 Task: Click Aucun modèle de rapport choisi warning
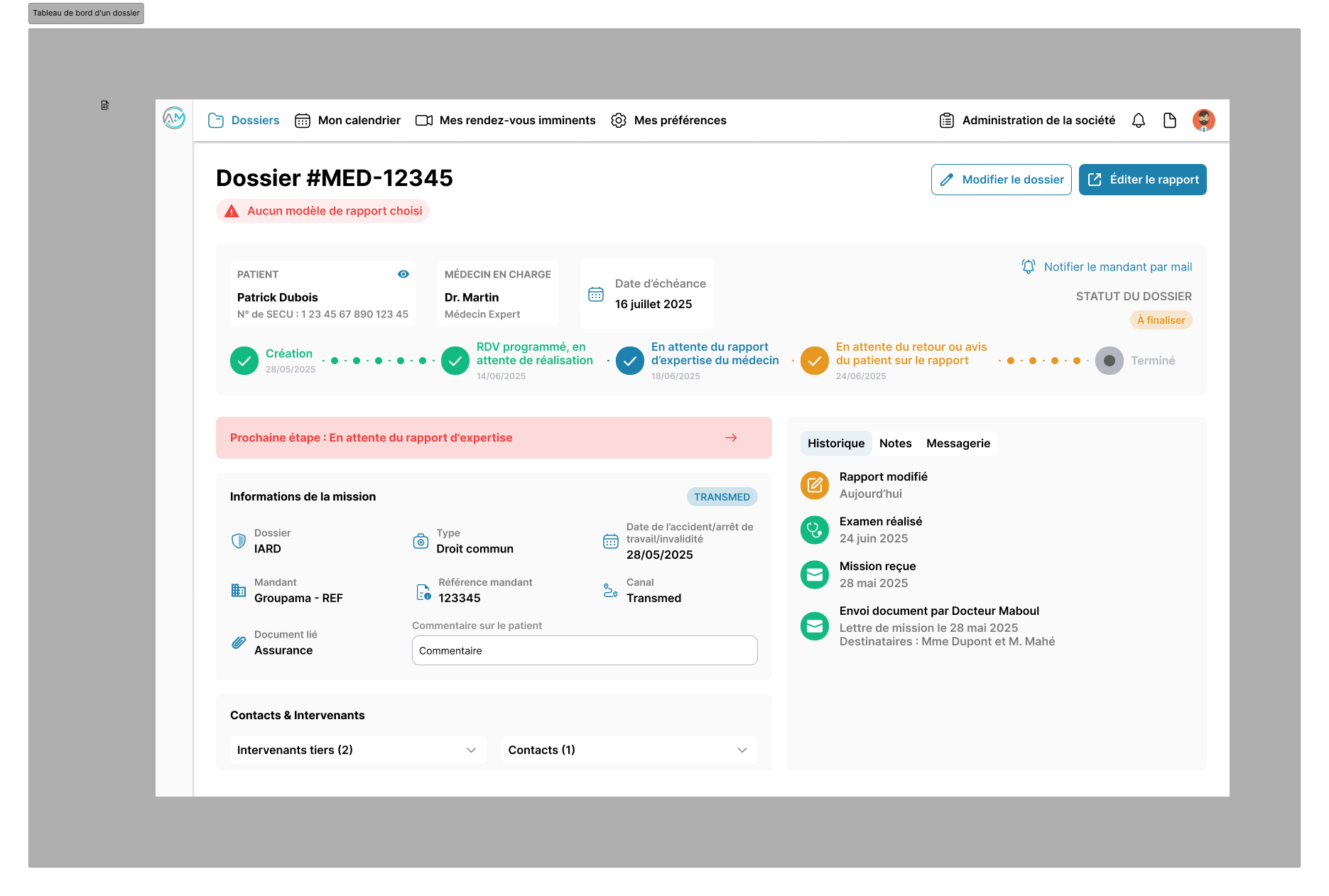coord(322,211)
